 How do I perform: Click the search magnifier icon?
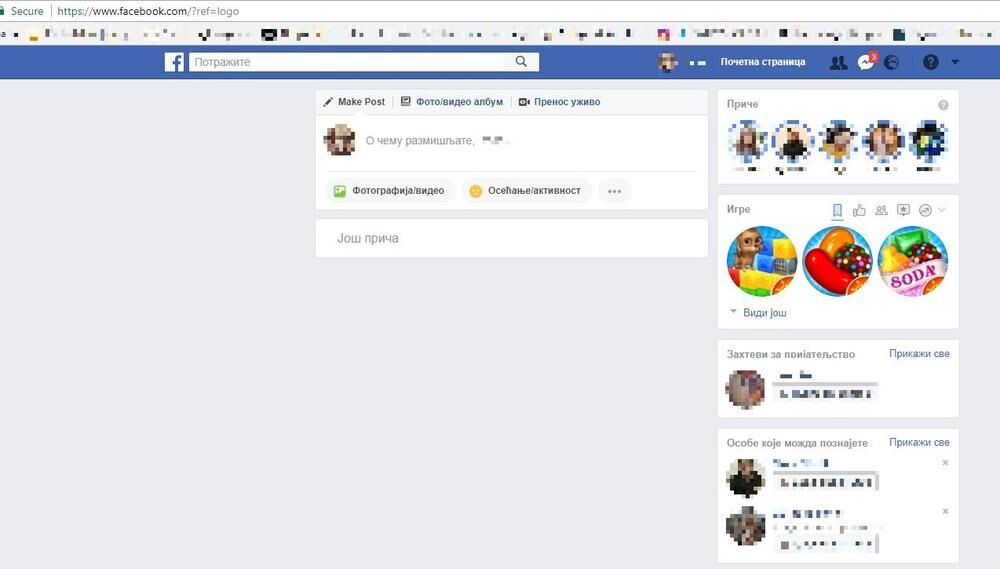[x=521, y=62]
